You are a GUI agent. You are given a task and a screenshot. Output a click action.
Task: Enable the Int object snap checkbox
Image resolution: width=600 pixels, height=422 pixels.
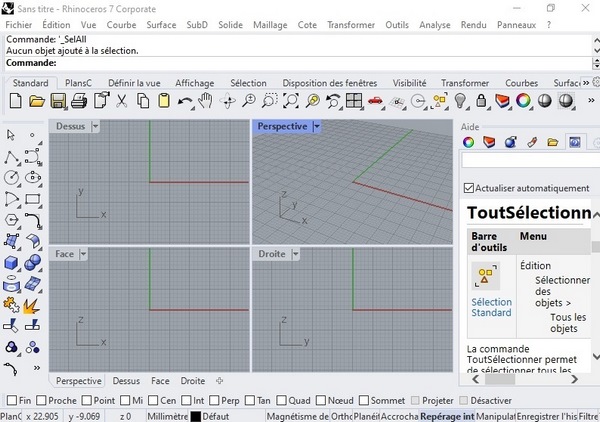tap(186, 400)
